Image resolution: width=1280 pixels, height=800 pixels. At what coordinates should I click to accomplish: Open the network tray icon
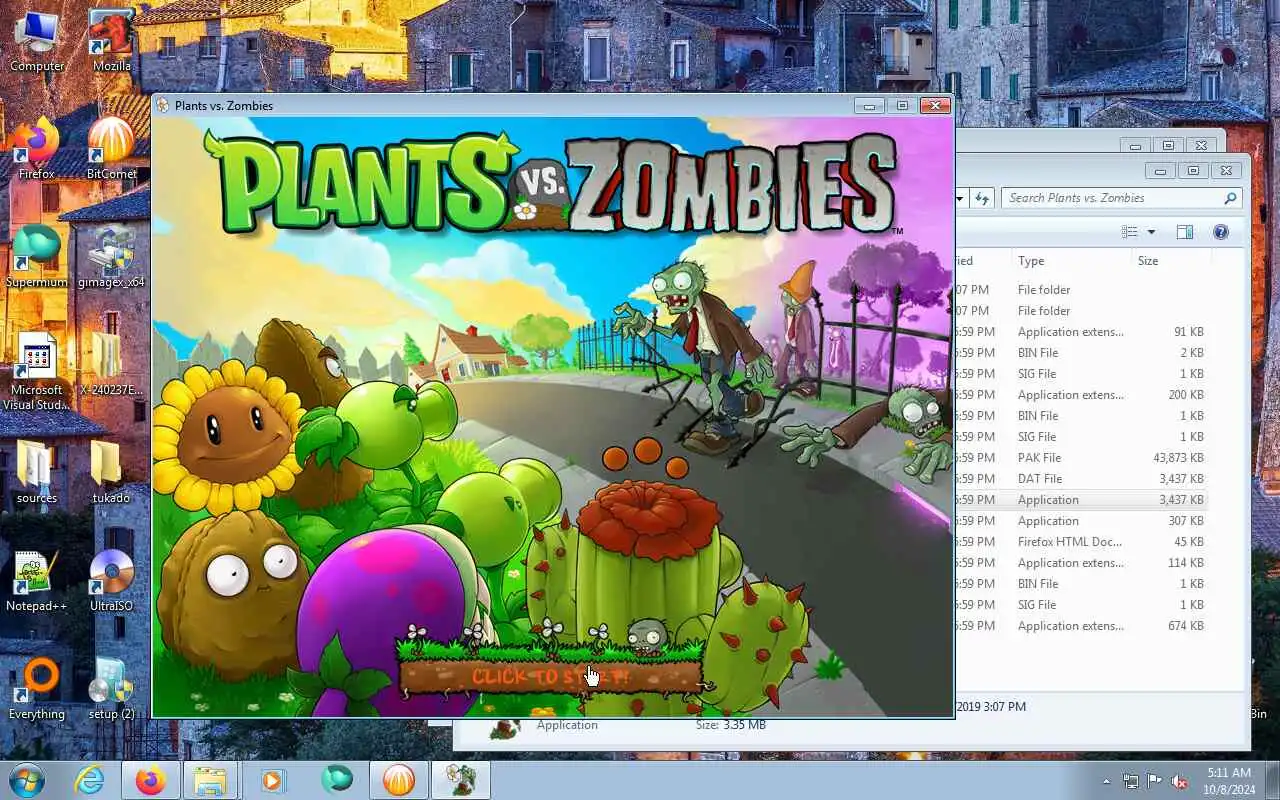click(1131, 781)
